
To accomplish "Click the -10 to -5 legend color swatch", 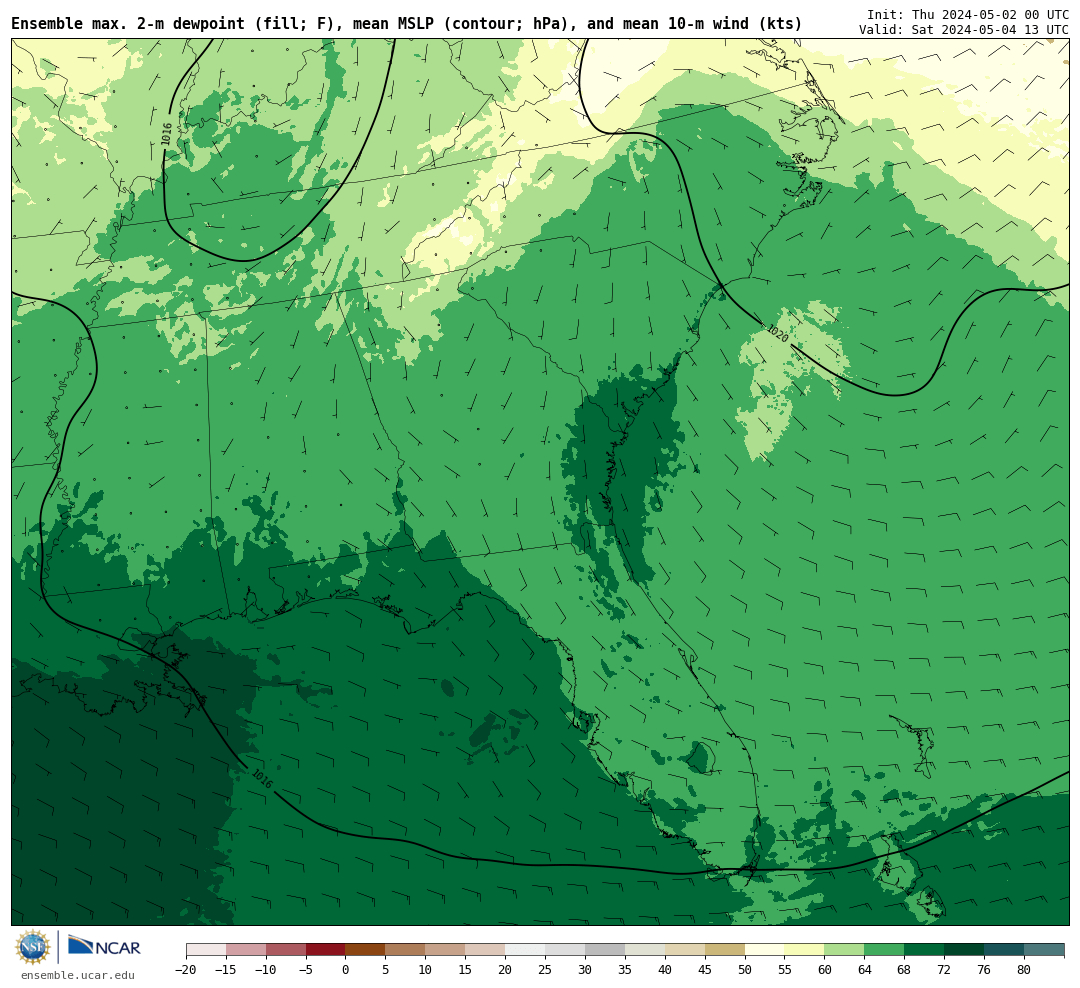I will click(x=286, y=950).
